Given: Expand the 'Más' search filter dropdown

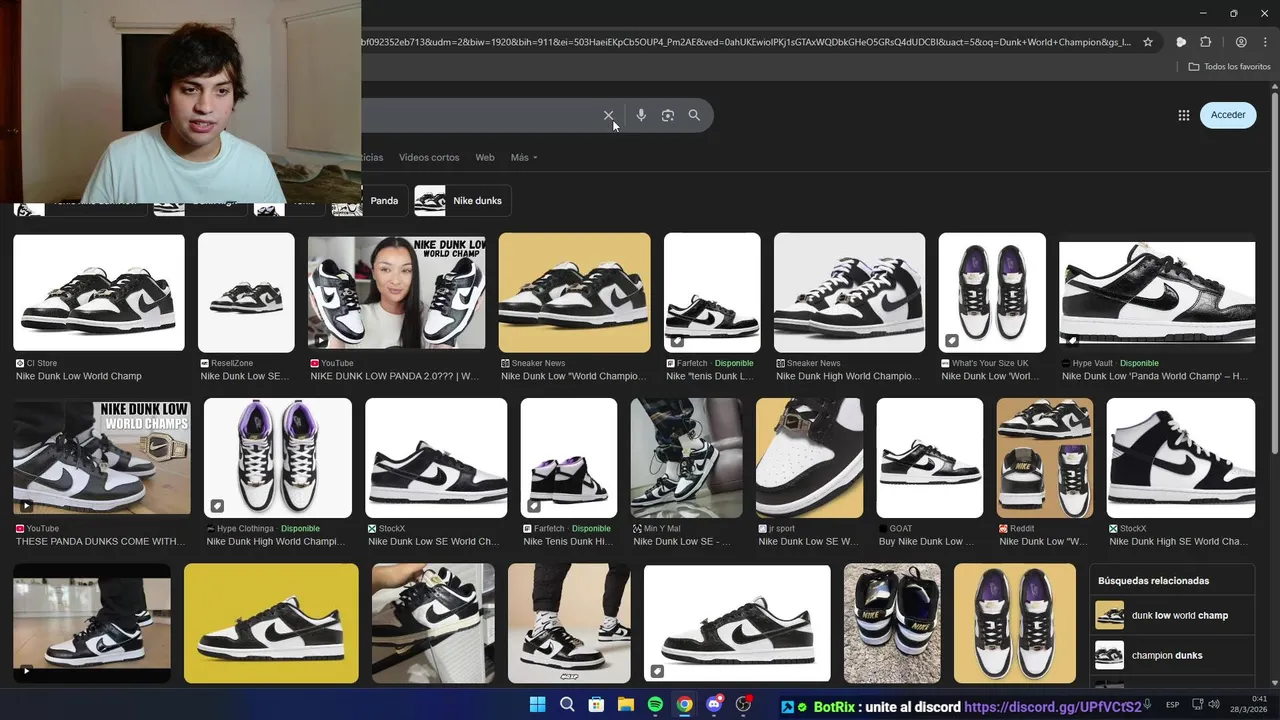Looking at the screenshot, I should pos(524,158).
